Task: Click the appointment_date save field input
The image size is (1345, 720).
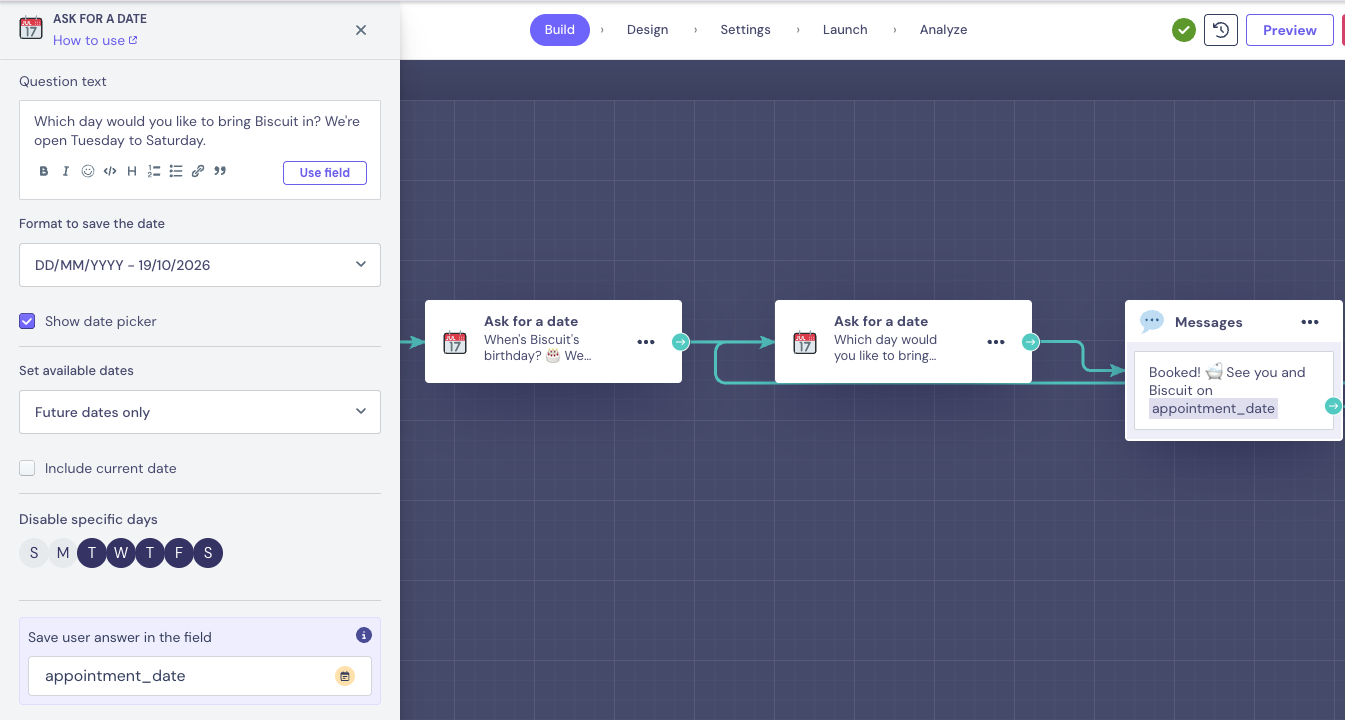Action: (200, 676)
